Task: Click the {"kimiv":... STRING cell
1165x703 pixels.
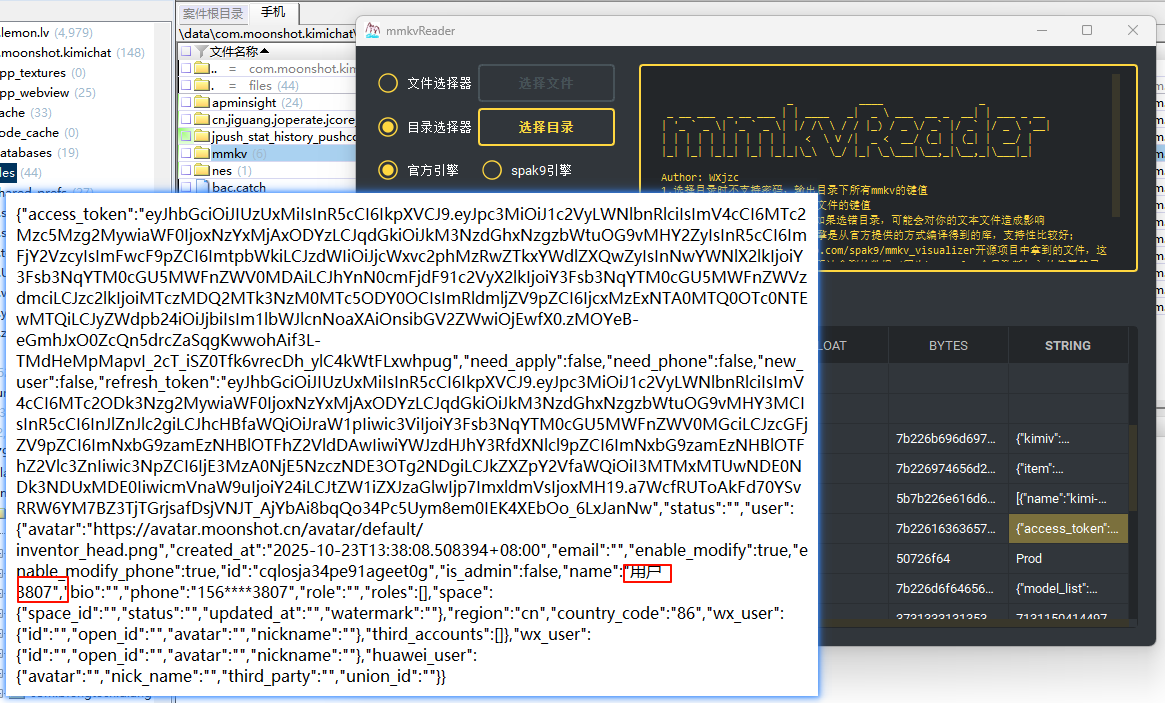Action: point(1068,438)
